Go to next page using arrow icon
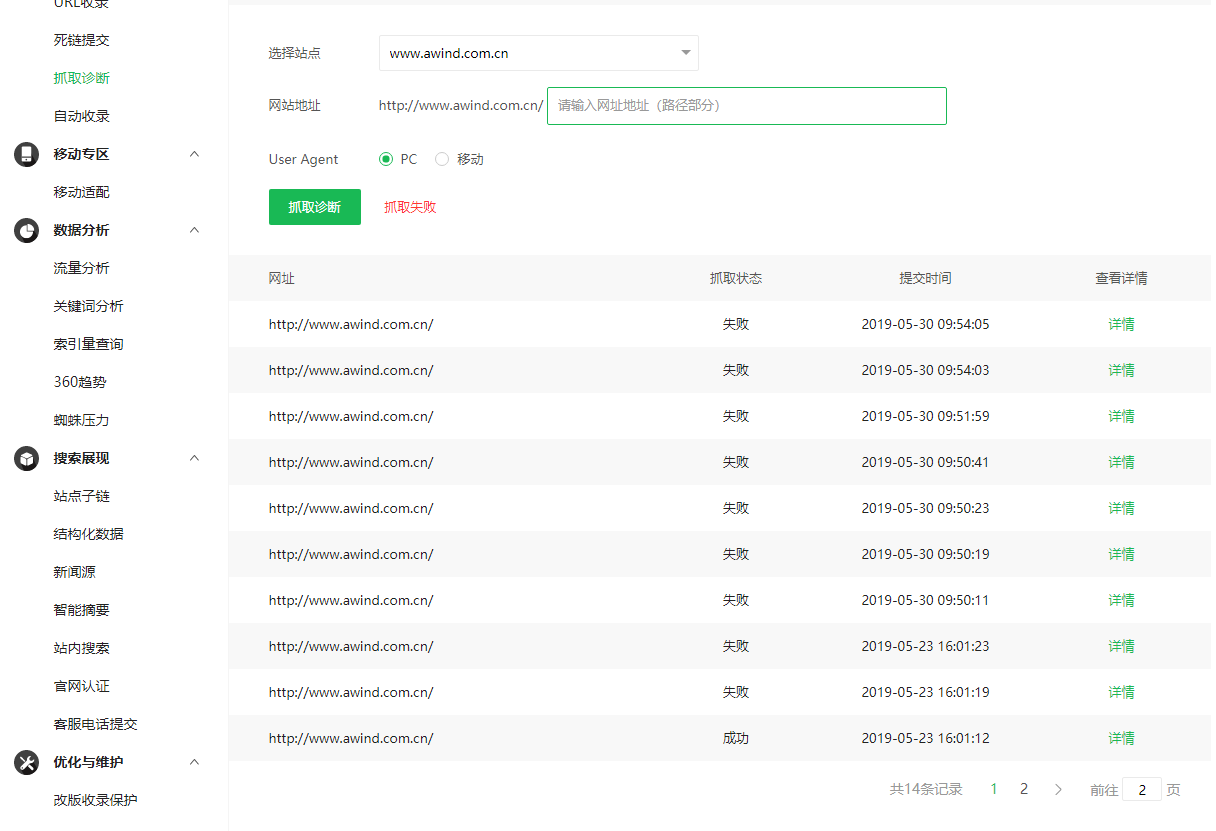 (x=1058, y=789)
